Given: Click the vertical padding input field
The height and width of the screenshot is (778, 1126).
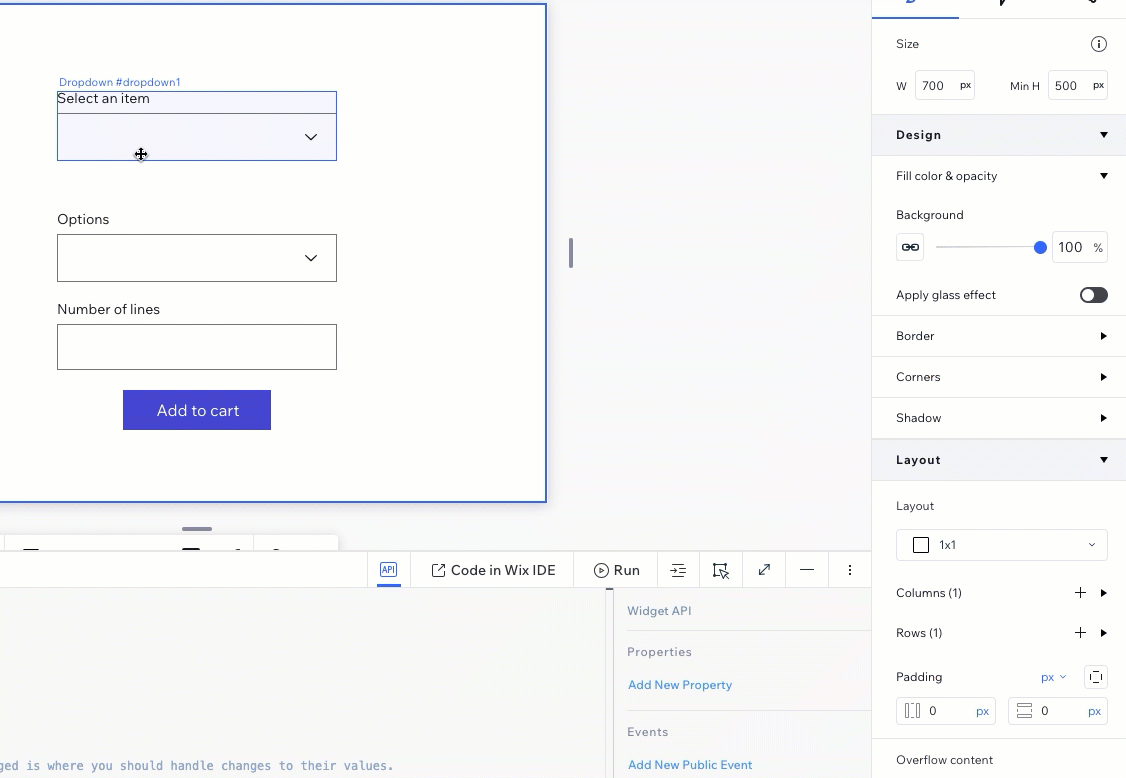Looking at the screenshot, I should click(x=1057, y=711).
